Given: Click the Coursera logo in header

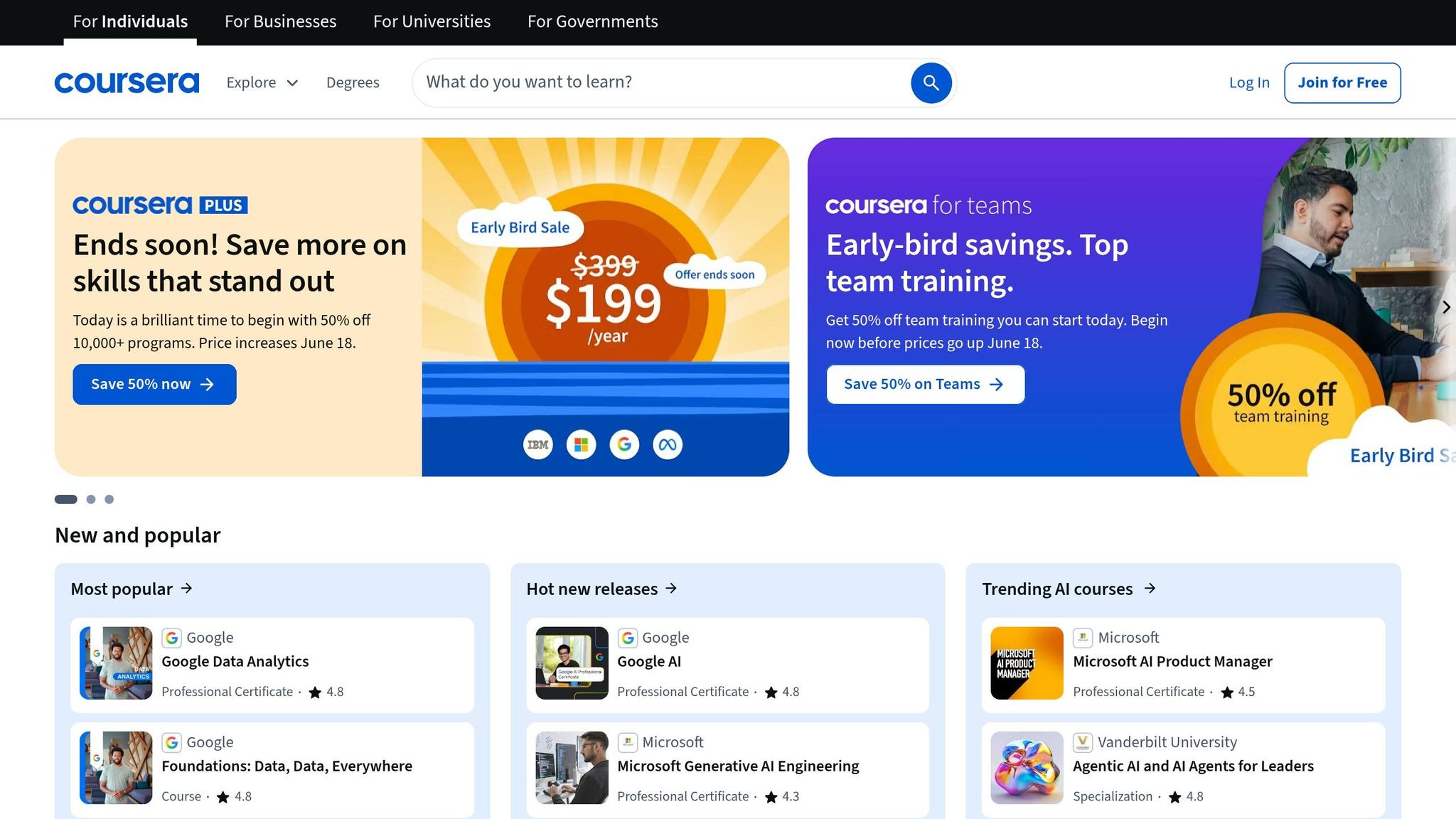Looking at the screenshot, I should (127, 82).
